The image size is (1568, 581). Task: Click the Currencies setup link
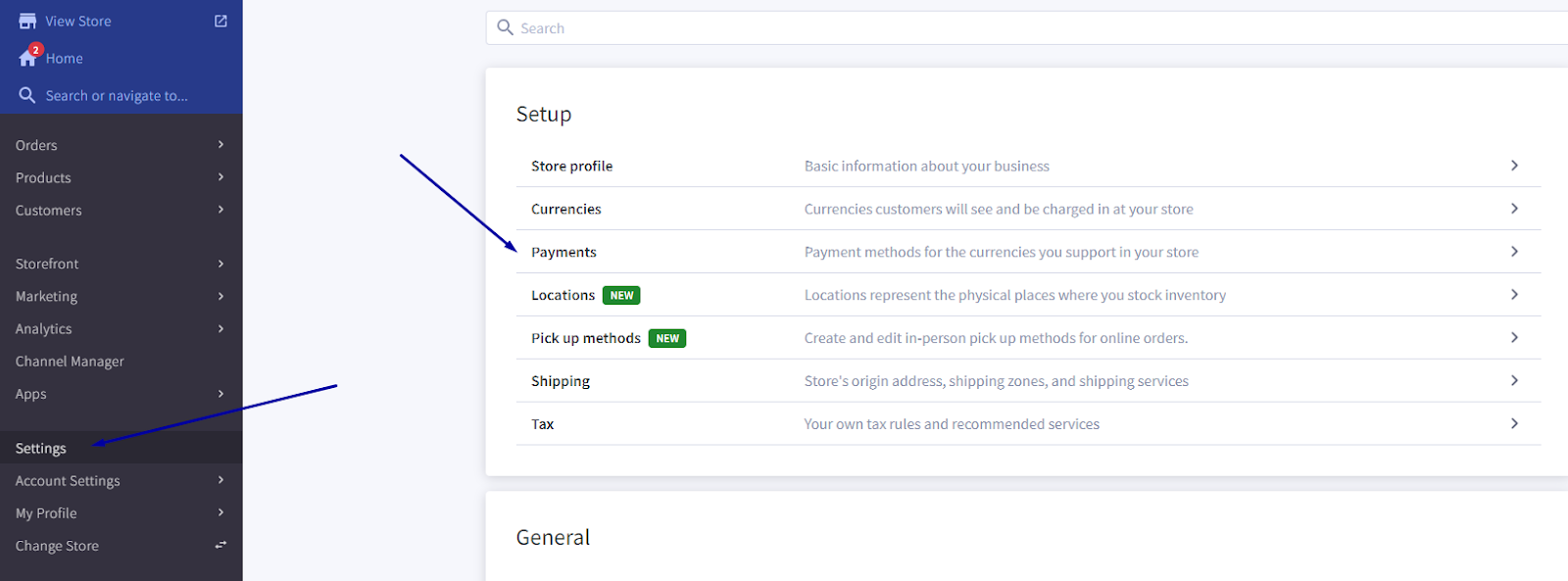566,209
